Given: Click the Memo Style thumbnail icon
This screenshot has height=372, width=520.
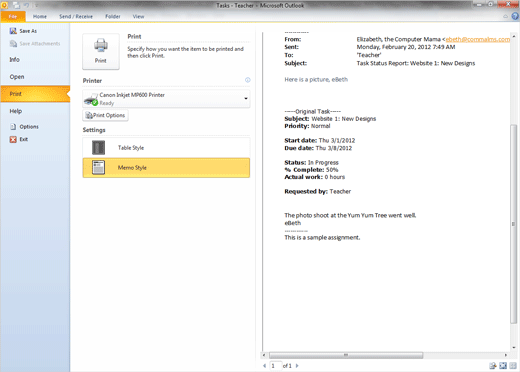Looking at the screenshot, I should (98, 167).
